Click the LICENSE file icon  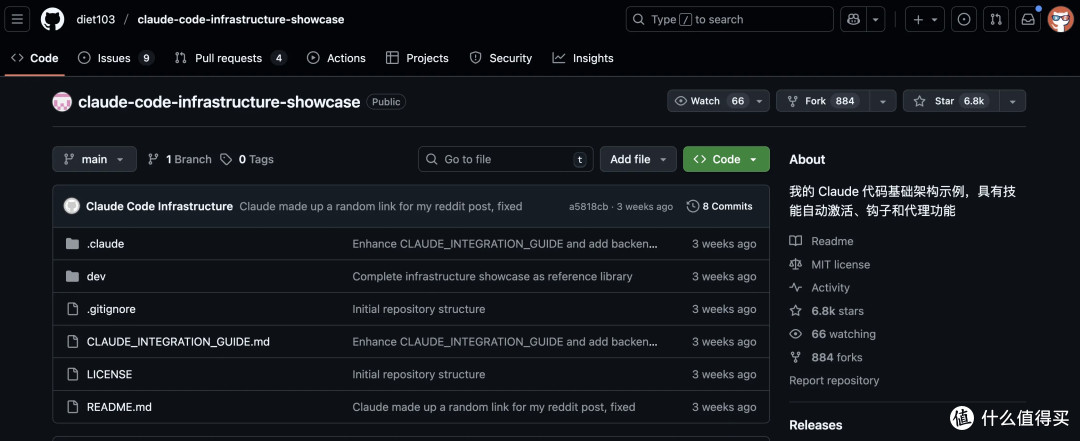tap(72, 374)
